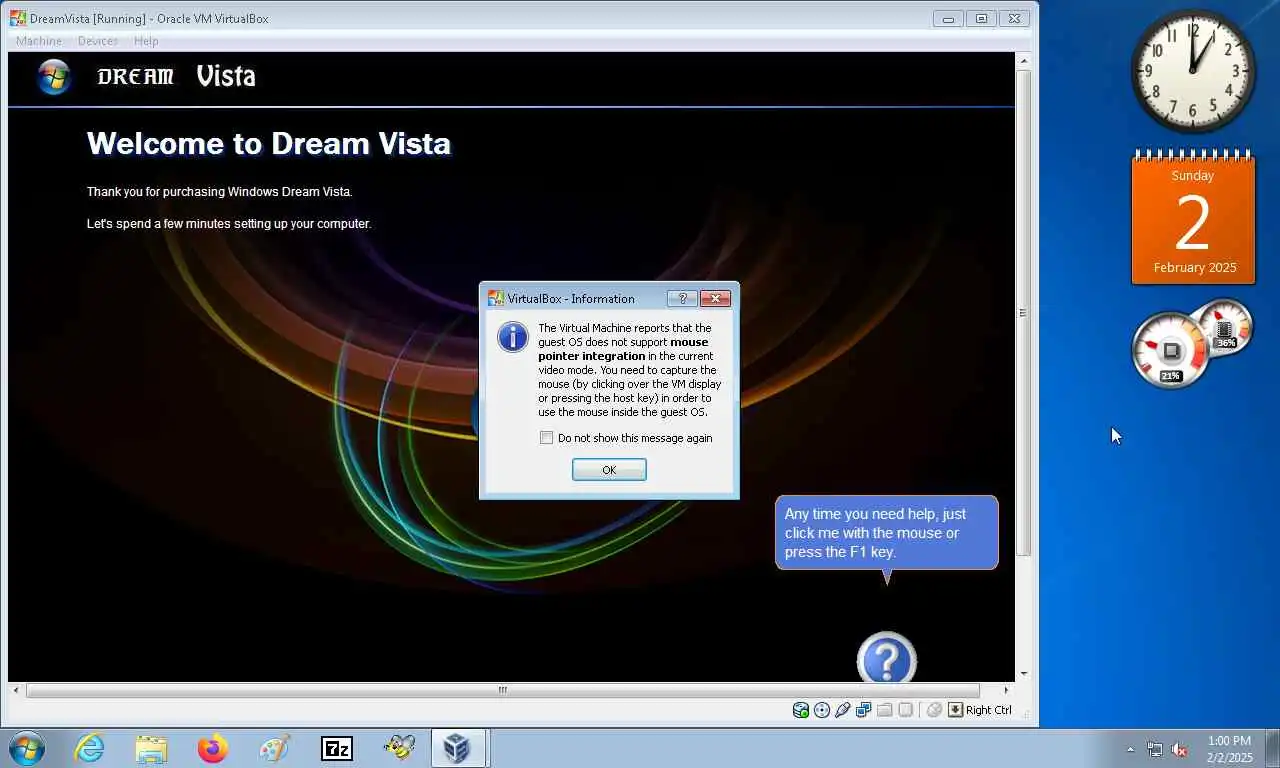Click 'Thank you for purchasing Windows Dream Vista.' text
This screenshot has height=768, width=1280.
220,192
